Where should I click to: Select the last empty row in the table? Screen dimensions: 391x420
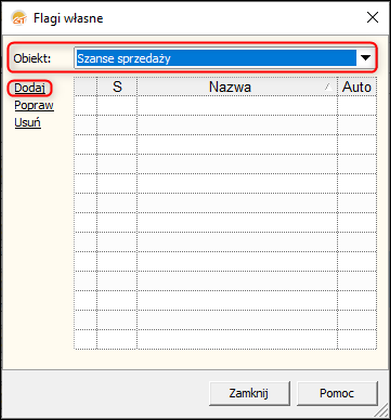click(x=225, y=339)
